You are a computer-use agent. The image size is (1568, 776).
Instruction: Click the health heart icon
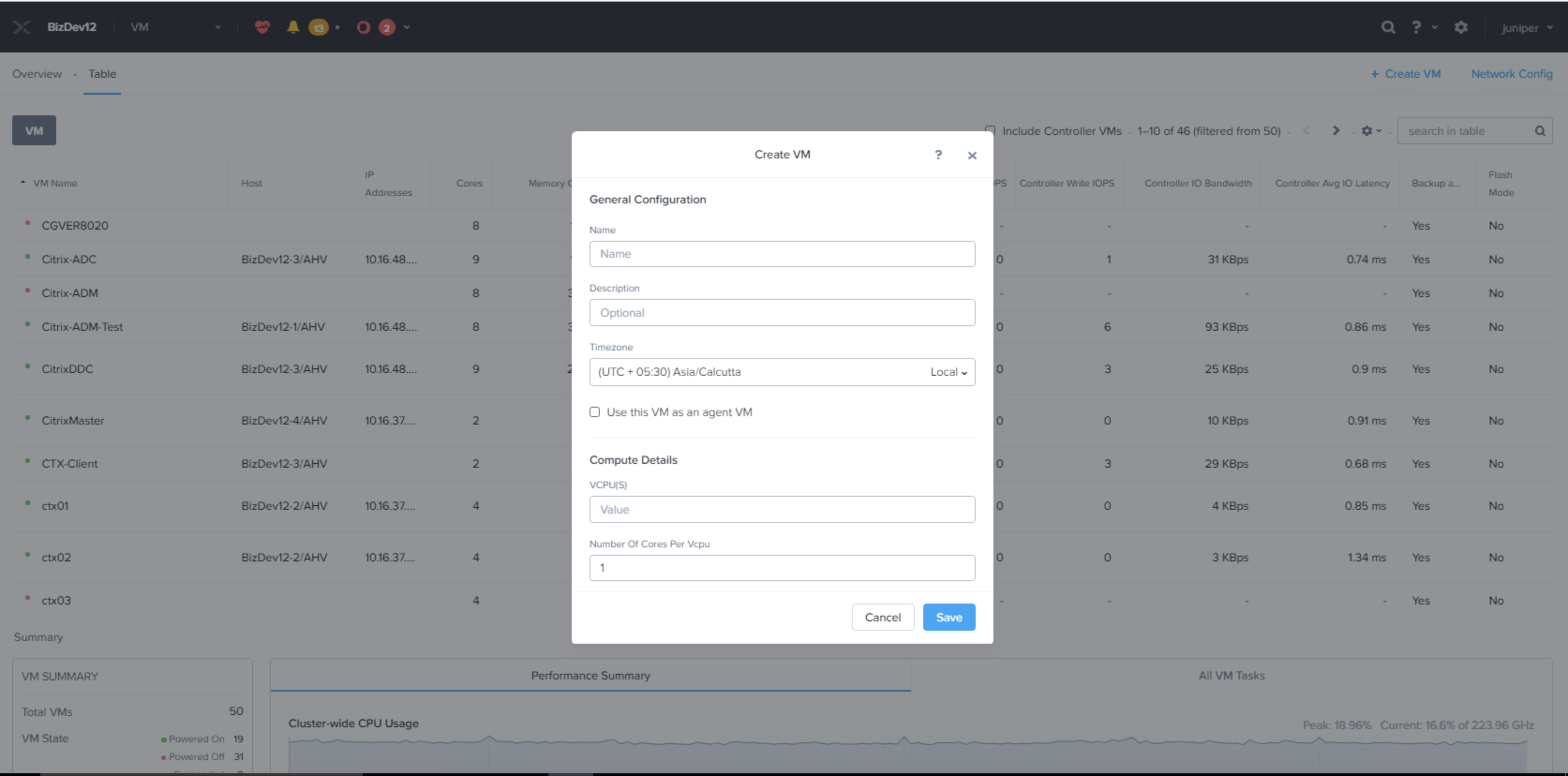click(x=262, y=27)
